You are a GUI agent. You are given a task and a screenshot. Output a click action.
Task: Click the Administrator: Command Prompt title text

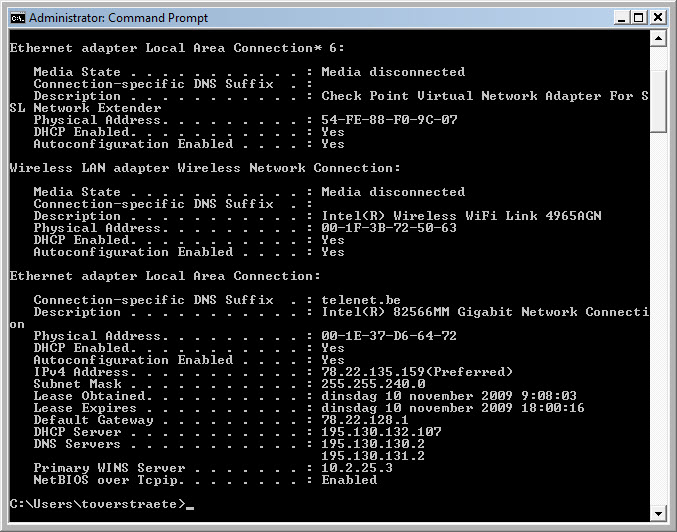118,18
